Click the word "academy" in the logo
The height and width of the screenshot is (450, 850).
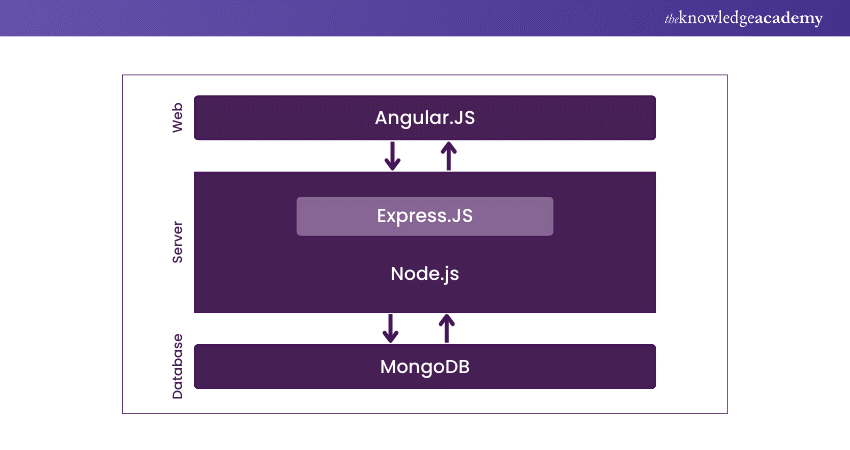(792, 18)
